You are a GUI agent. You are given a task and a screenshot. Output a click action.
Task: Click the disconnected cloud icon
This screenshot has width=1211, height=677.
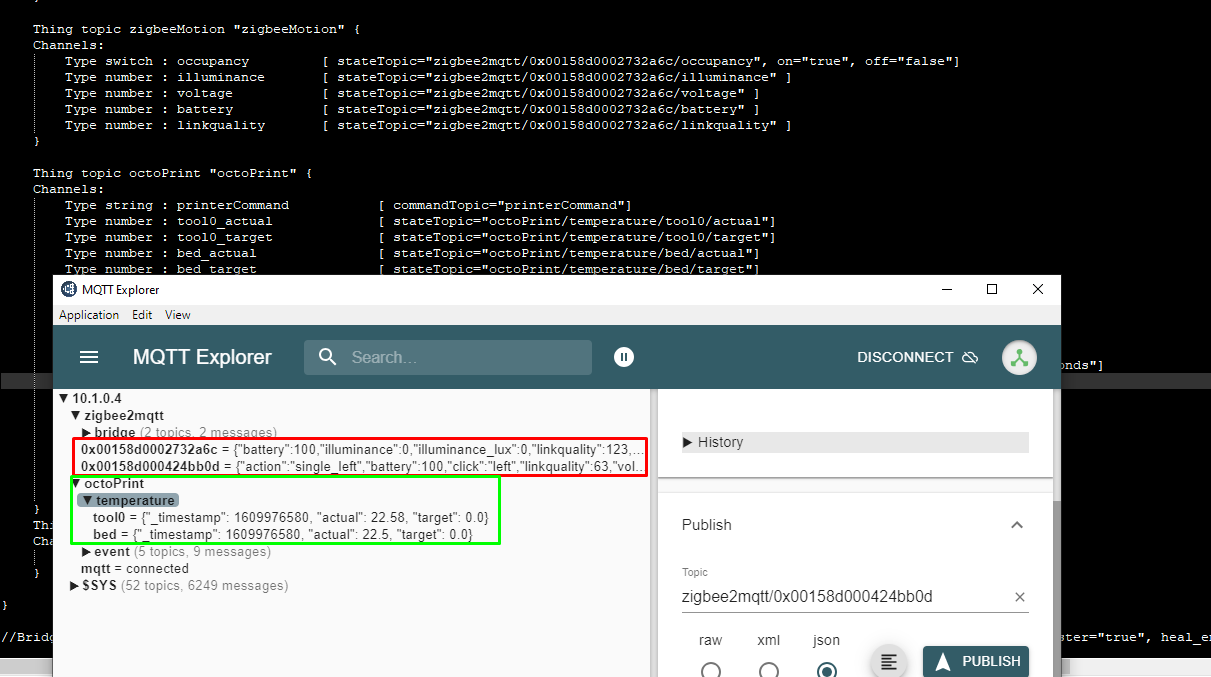coord(969,357)
